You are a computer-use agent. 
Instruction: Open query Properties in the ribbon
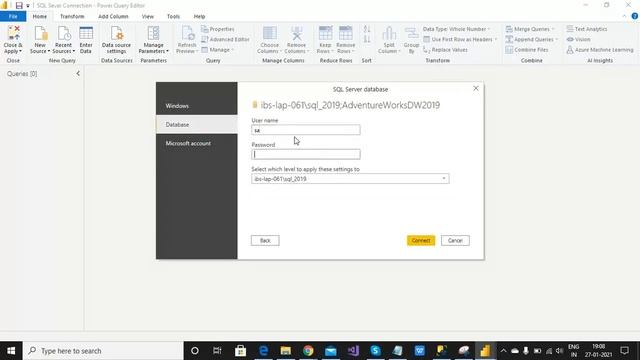(218, 29)
